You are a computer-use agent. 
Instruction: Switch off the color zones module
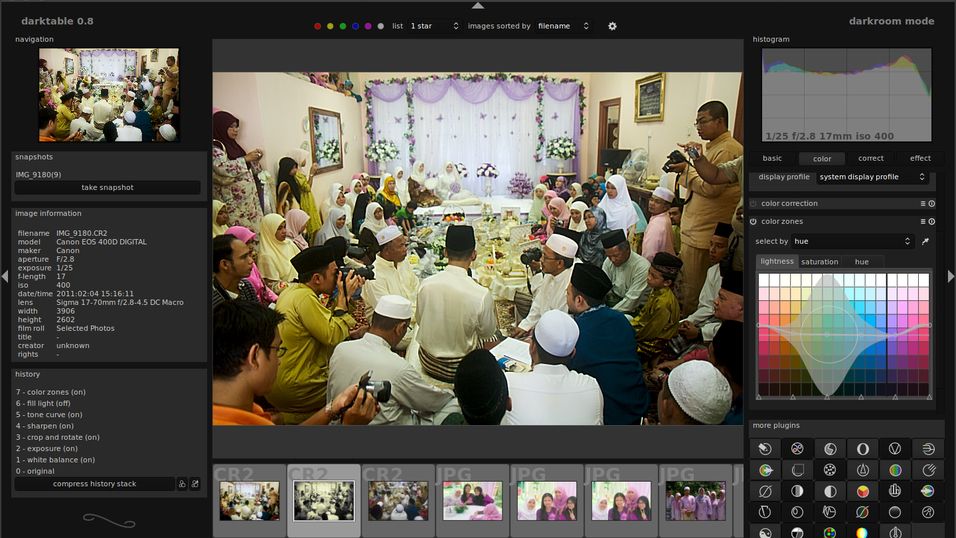(x=754, y=221)
